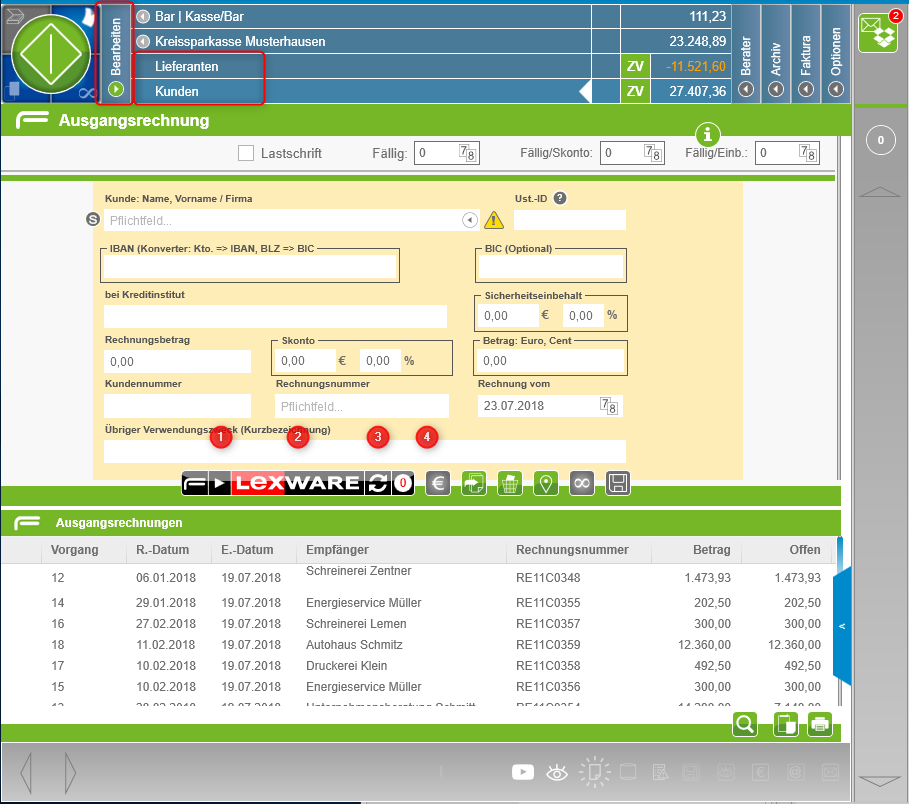Screen dimensions: 909x804
Task: Click the infinity recurring icon in toolbar
Action: 581,483
